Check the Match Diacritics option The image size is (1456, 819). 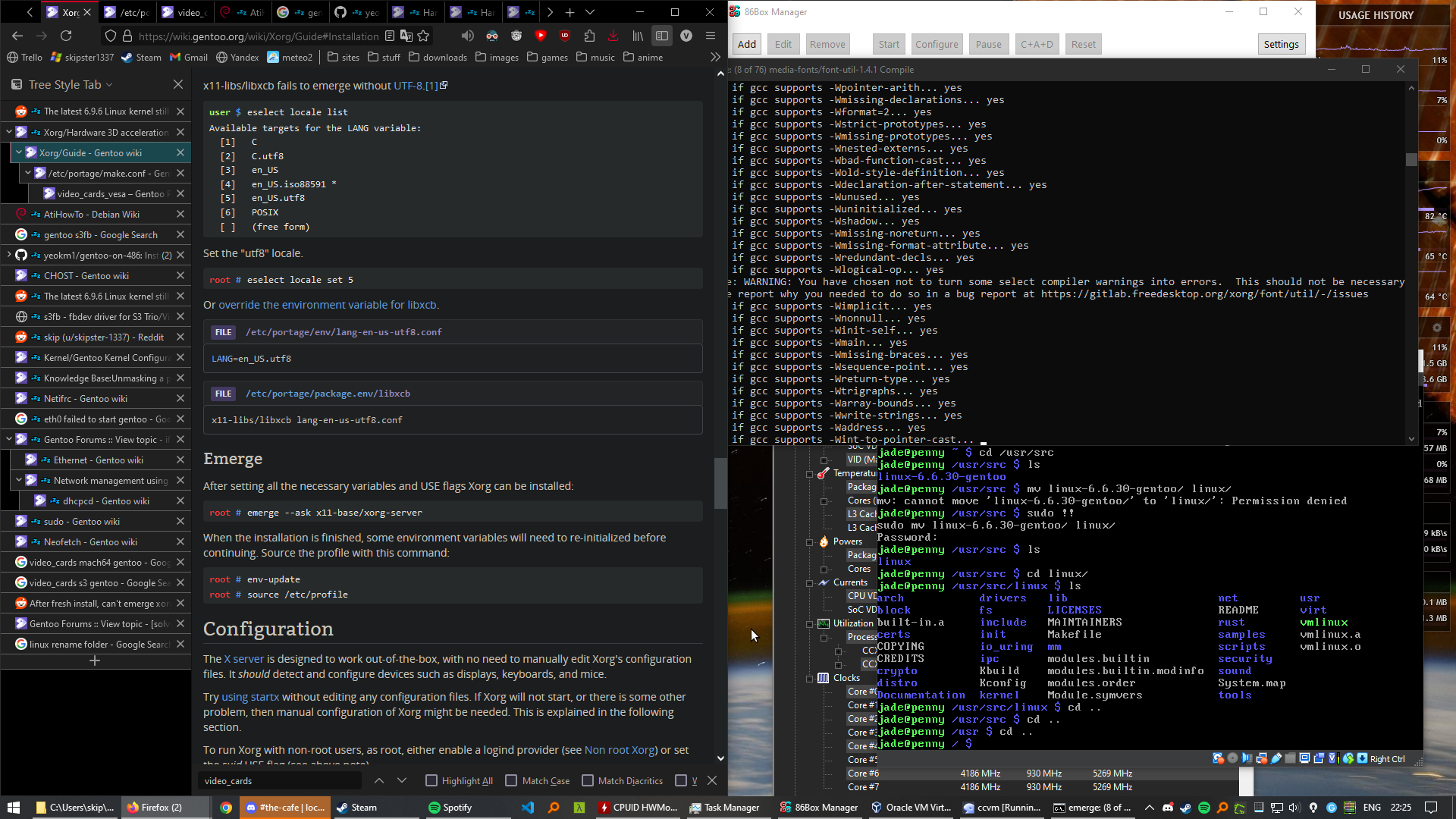[588, 780]
